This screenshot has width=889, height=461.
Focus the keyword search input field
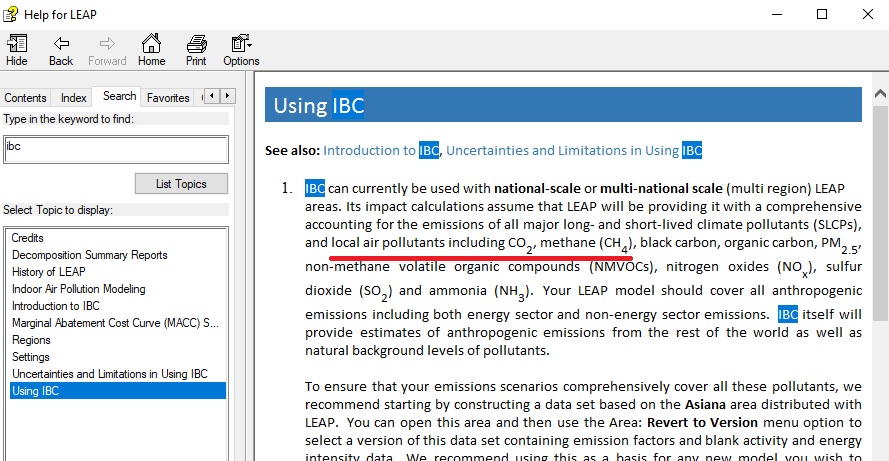click(x=116, y=149)
